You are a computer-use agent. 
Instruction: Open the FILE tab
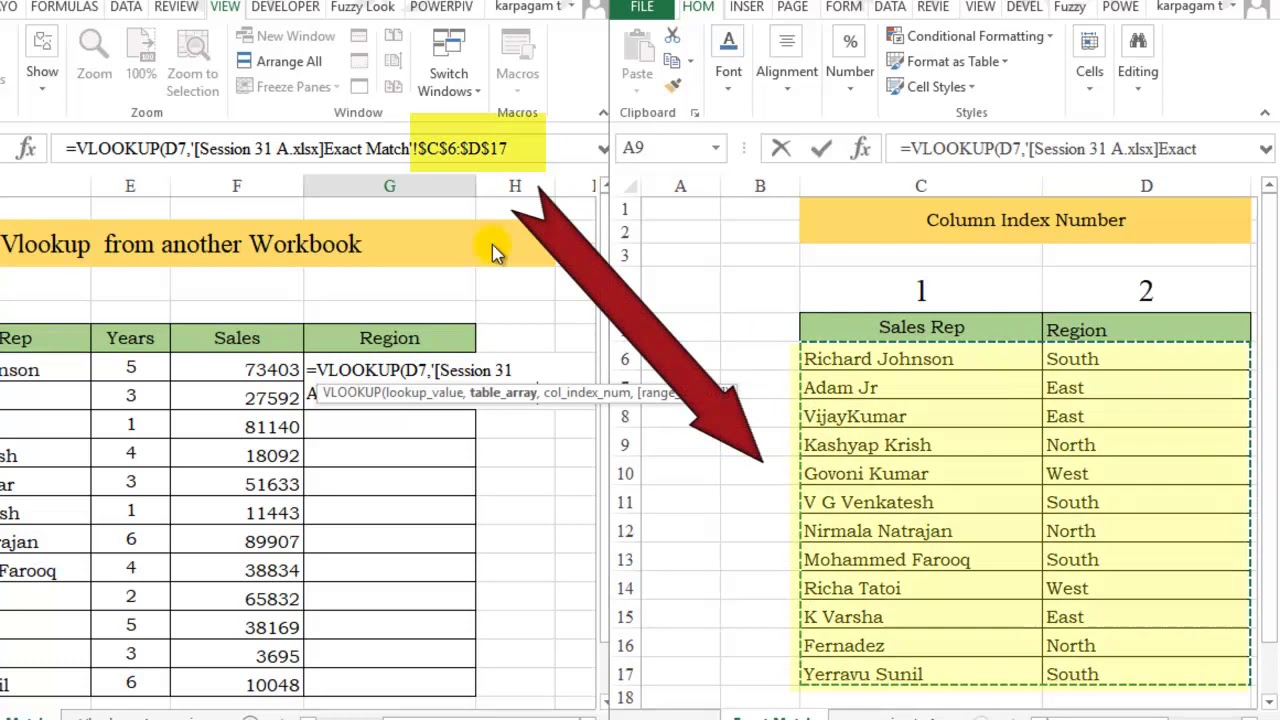[642, 7]
